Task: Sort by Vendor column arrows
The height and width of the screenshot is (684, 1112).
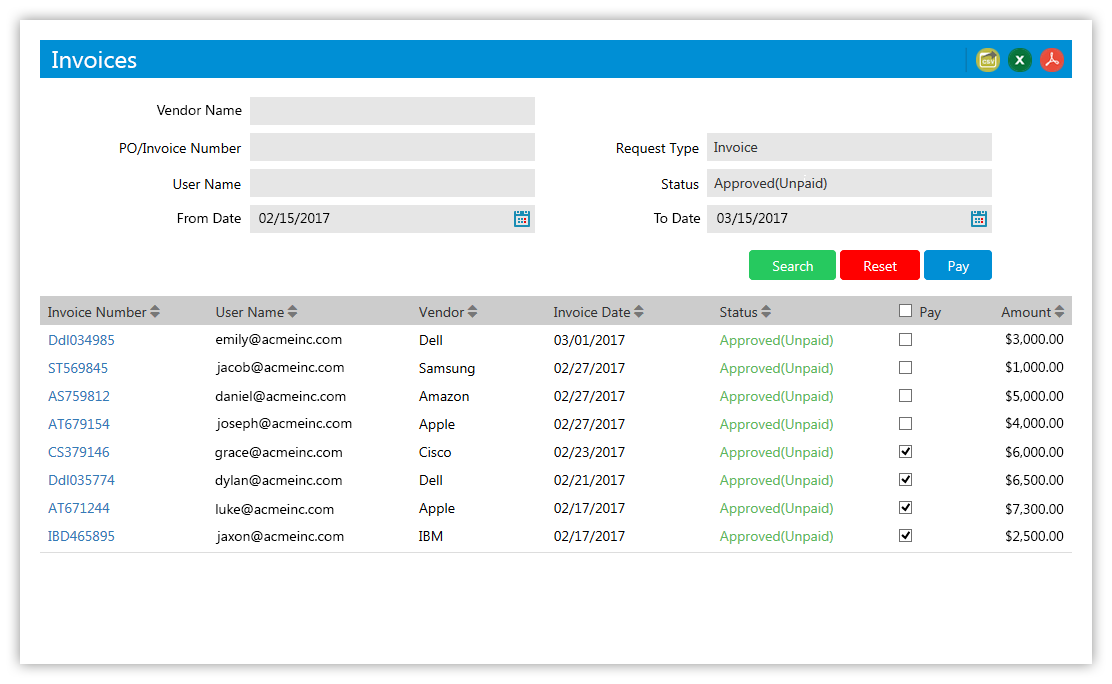Action: pos(472,311)
